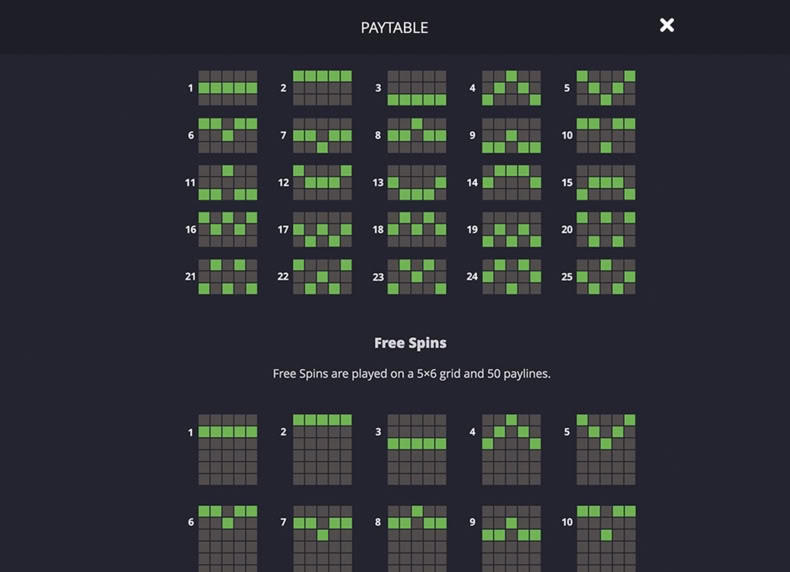Image resolution: width=790 pixels, height=572 pixels.
Task: Select payline 4 zigzag diagram in top grid
Action: 511,88
